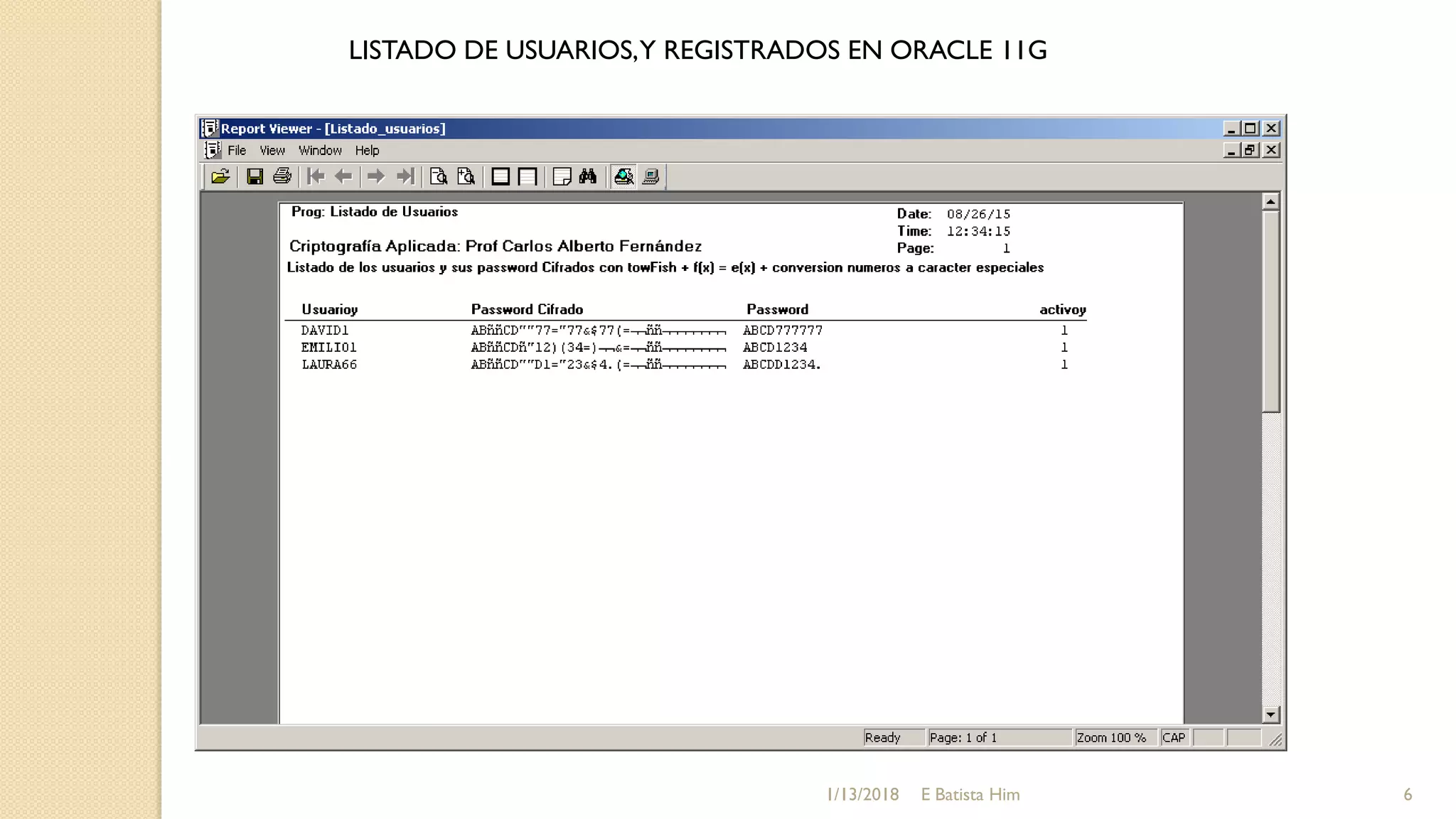Image resolution: width=1456 pixels, height=819 pixels.
Task: Click the window resize grip
Action: tap(1275, 740)
